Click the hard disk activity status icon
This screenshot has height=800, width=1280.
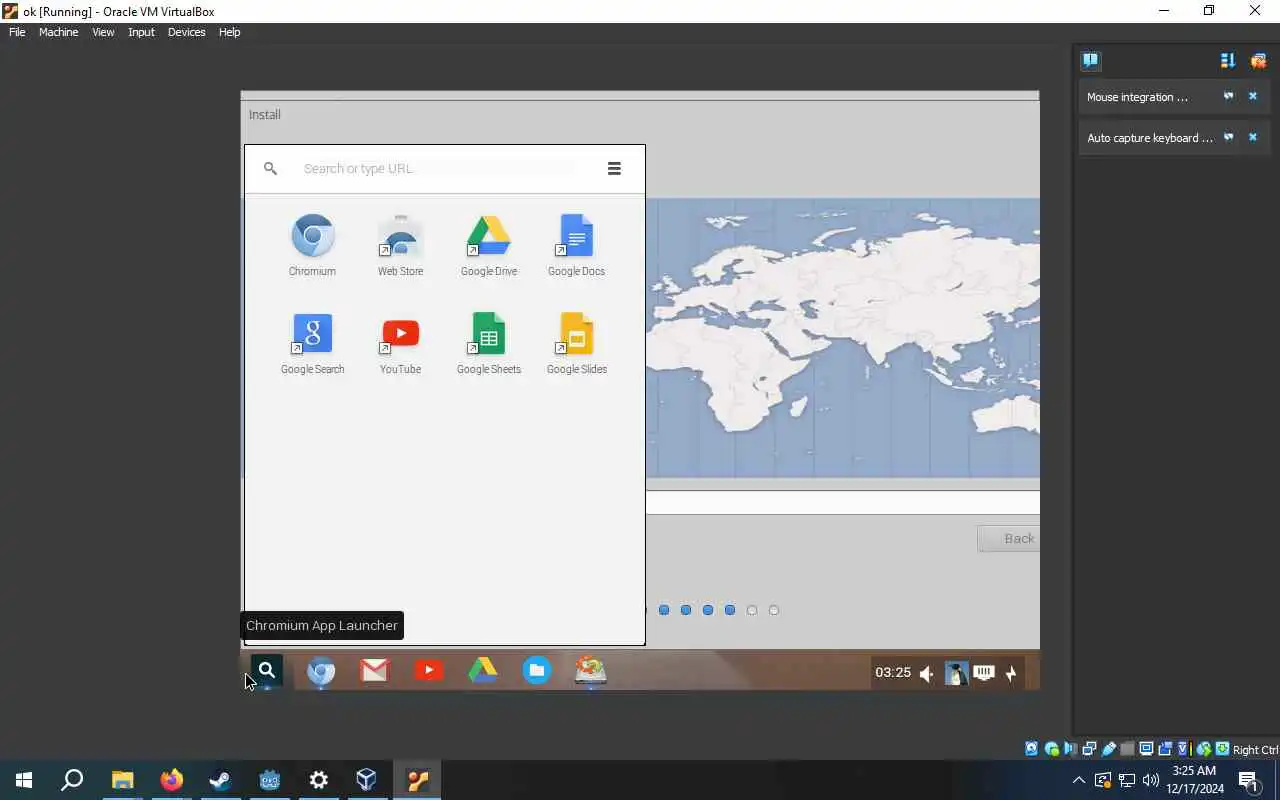click(1032, 749)
